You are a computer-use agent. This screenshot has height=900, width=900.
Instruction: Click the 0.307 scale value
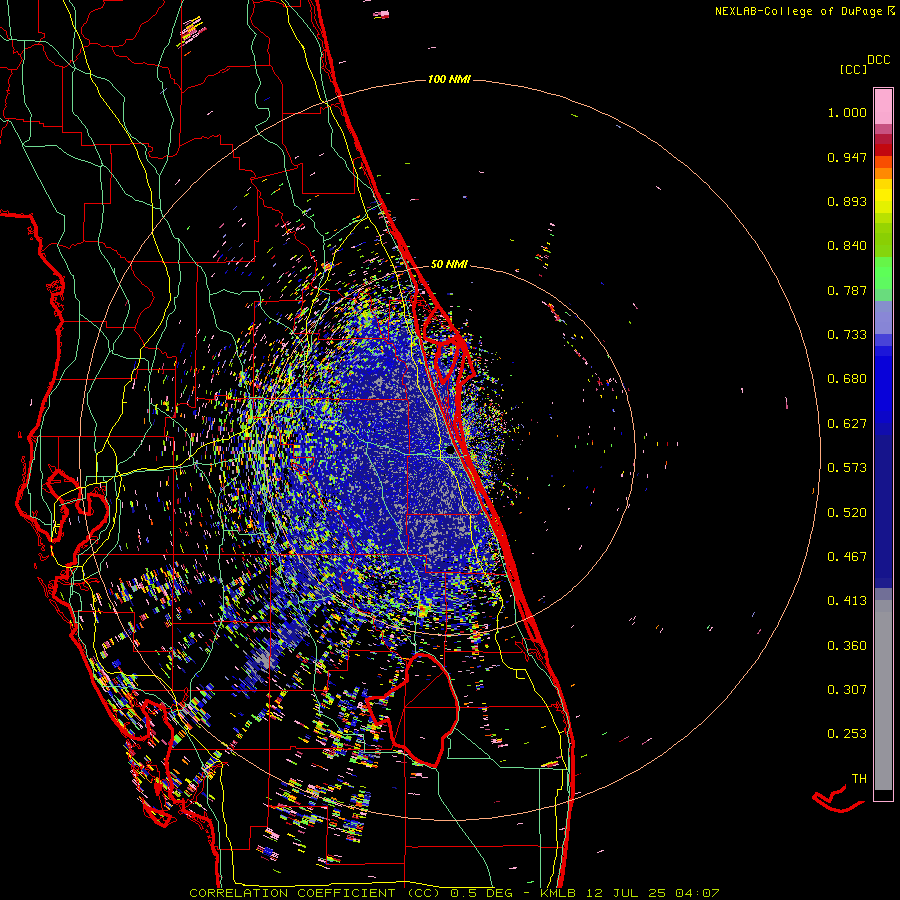tap(847, 690)
